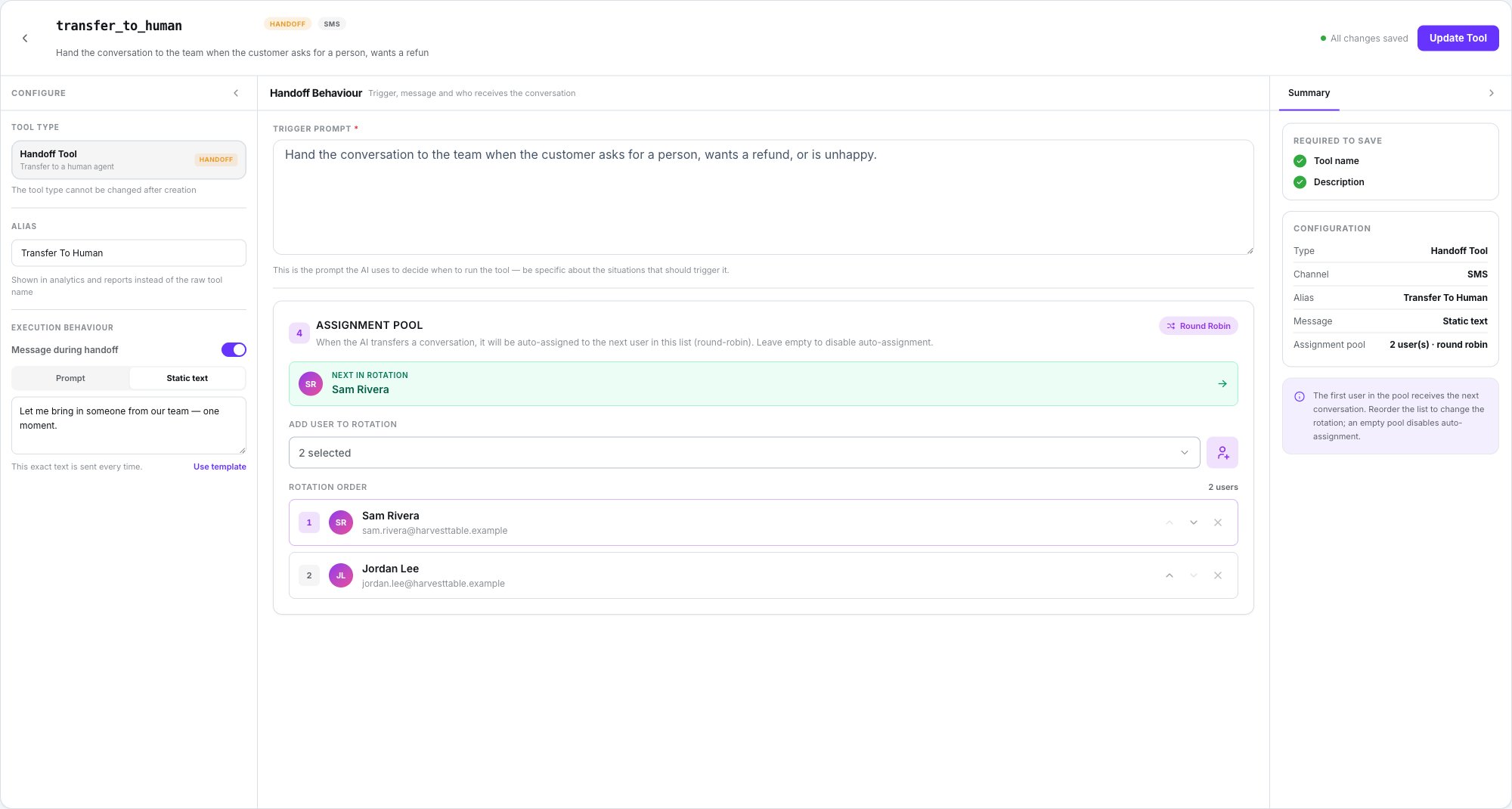Click the Use template link
Viewport: 1512px width, 809px height.
pos(220,466)
